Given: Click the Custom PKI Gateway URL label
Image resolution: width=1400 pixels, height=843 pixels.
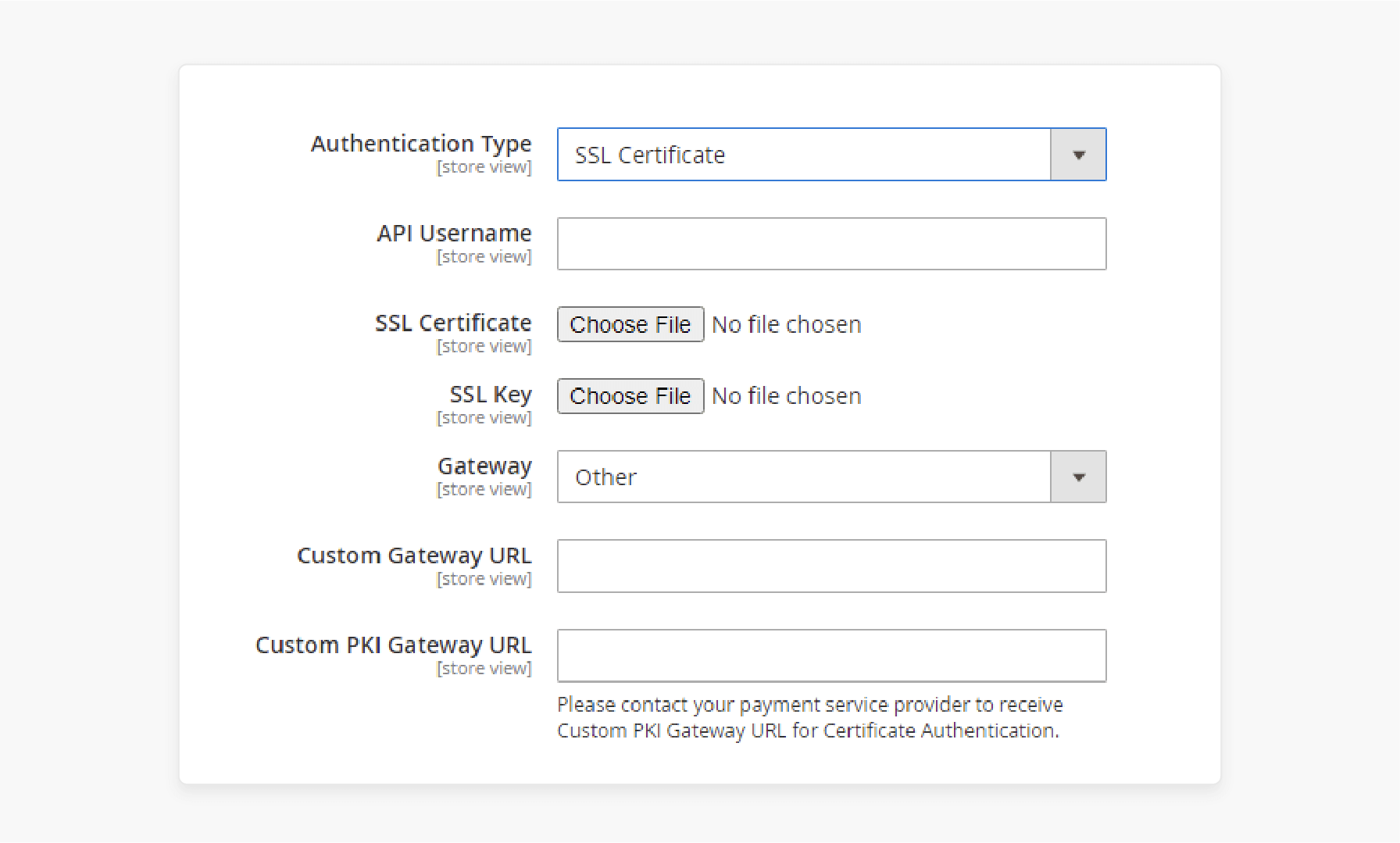Looking at the screenshot, I should point(393,645).
